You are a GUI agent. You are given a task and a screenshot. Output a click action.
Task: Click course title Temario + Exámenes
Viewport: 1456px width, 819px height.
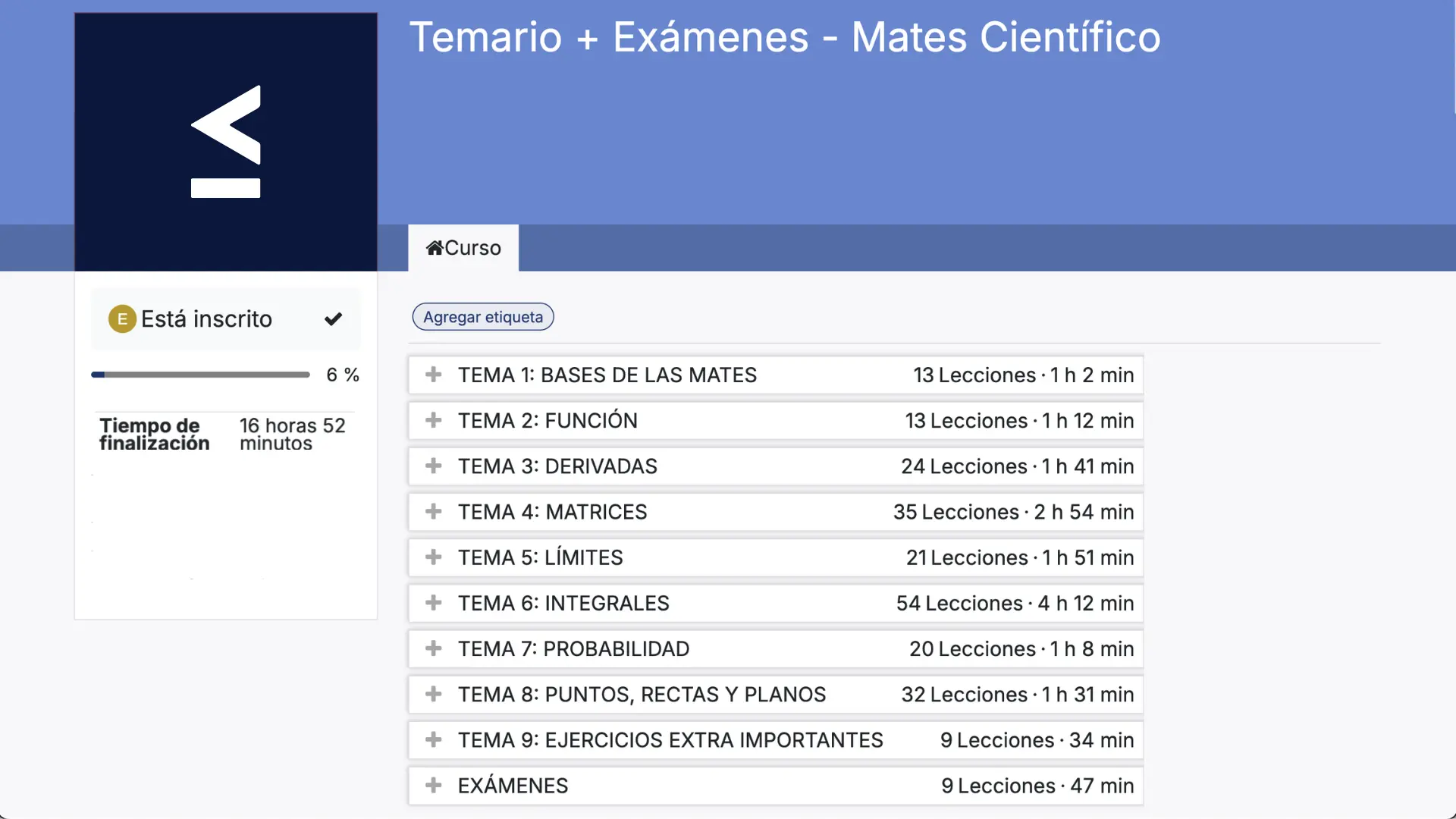(x=784, y=37)
